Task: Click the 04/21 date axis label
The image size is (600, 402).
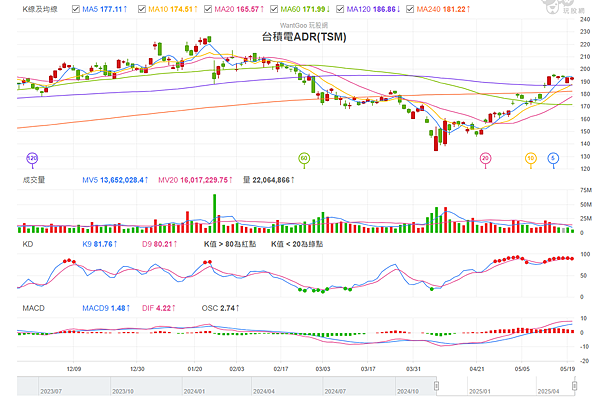Action: click(476, 369)
